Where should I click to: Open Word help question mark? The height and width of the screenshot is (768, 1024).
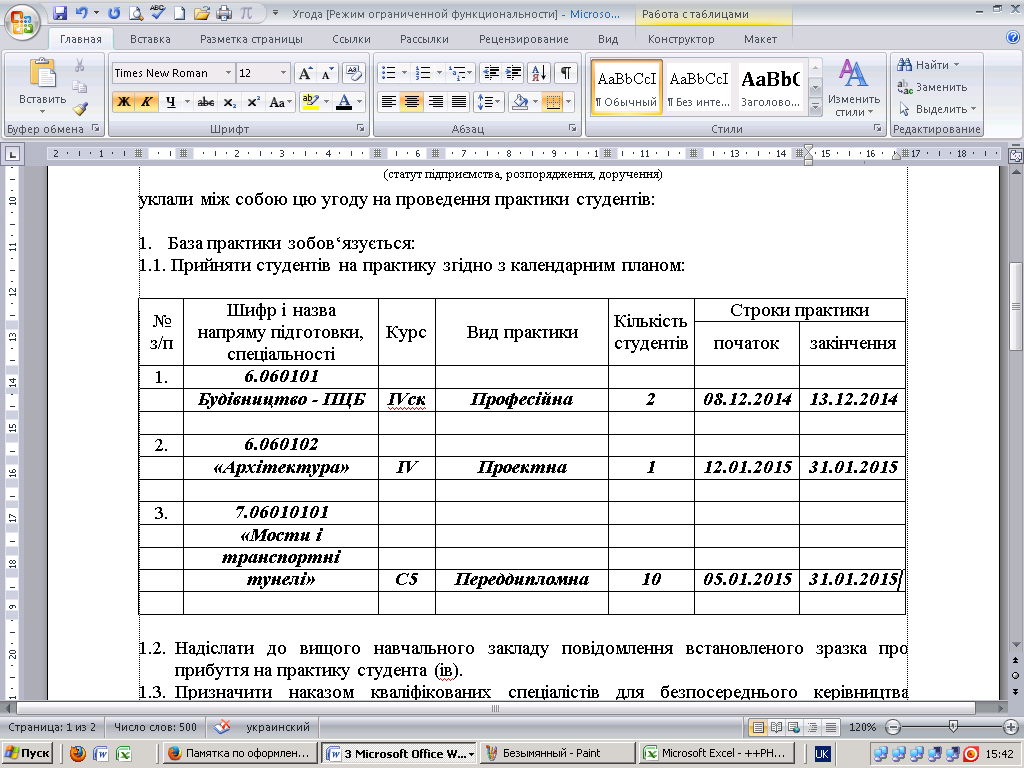(1013, 38)
